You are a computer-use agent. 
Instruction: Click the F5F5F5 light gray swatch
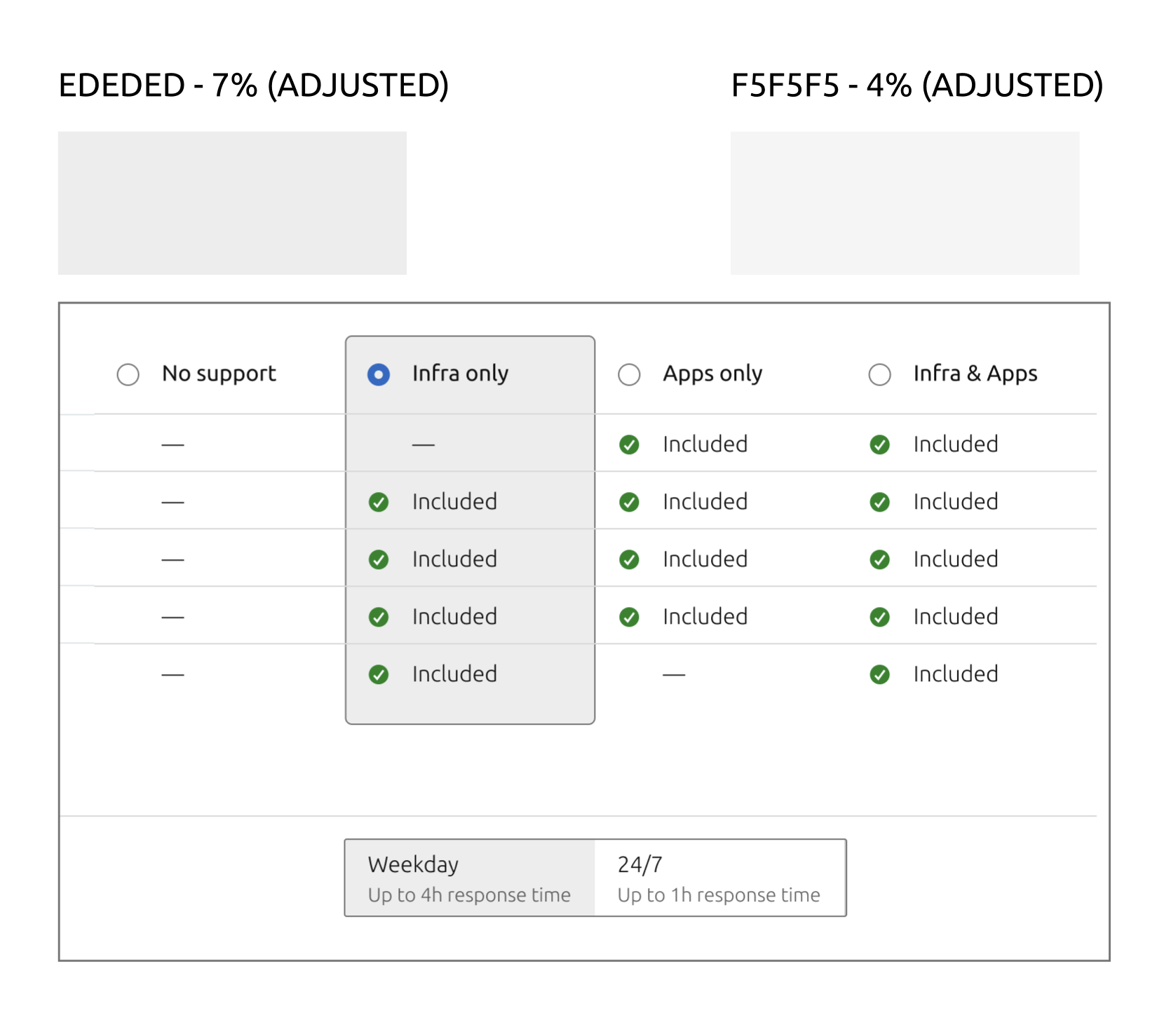click(x=905, y=203)
